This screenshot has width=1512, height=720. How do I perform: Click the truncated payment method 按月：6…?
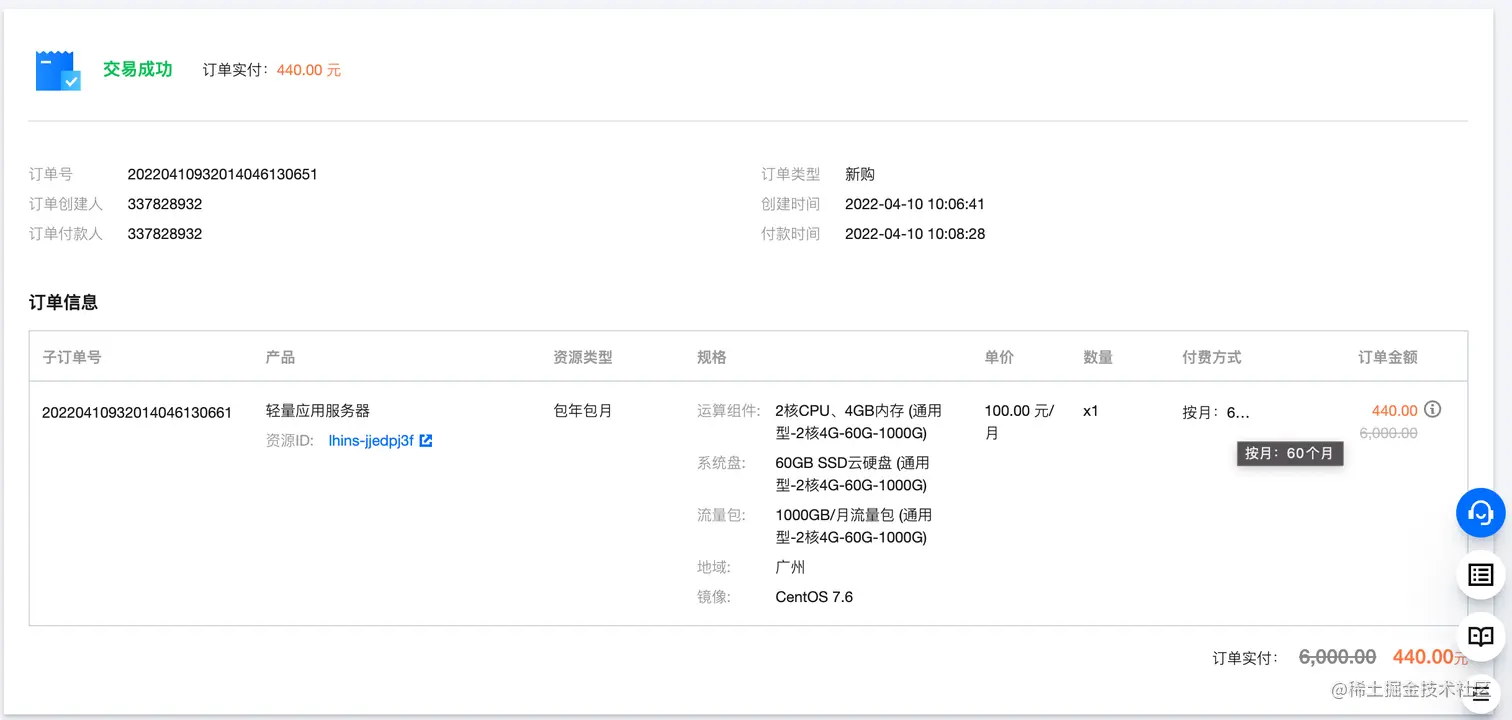coord(1216,411)
